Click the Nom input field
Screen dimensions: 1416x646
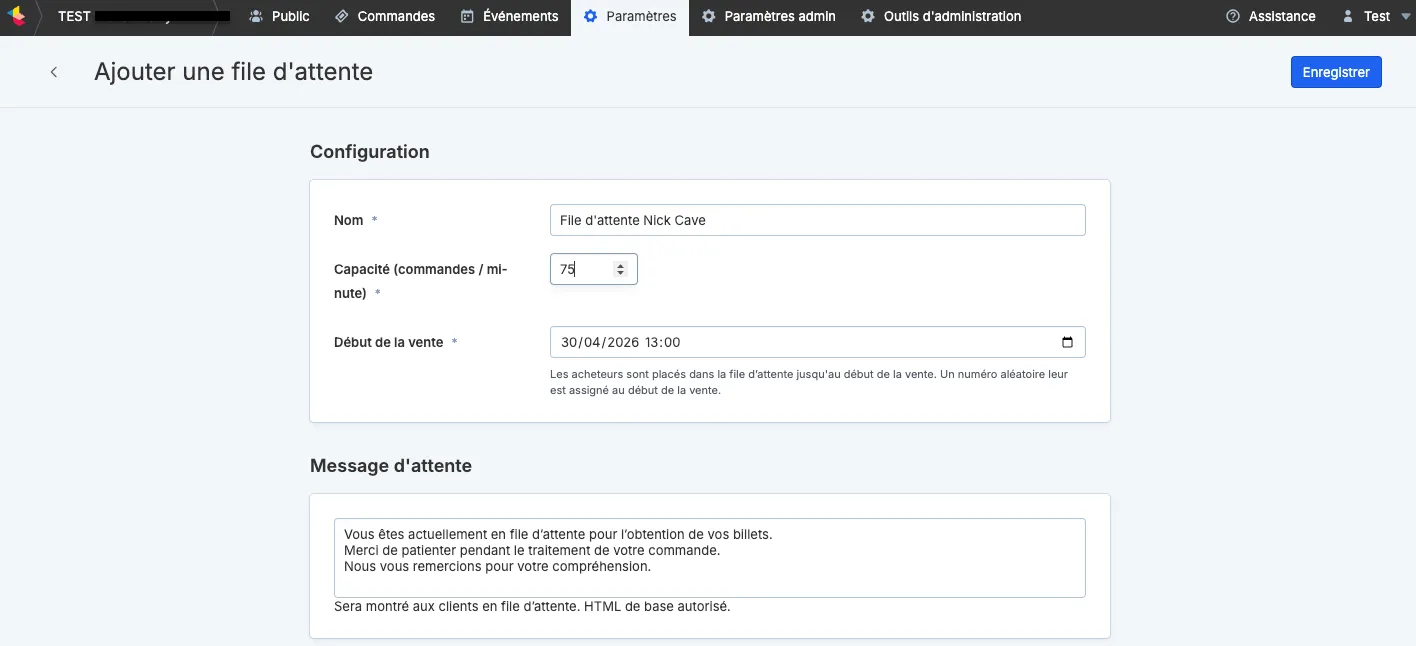[x=817, y=220]
